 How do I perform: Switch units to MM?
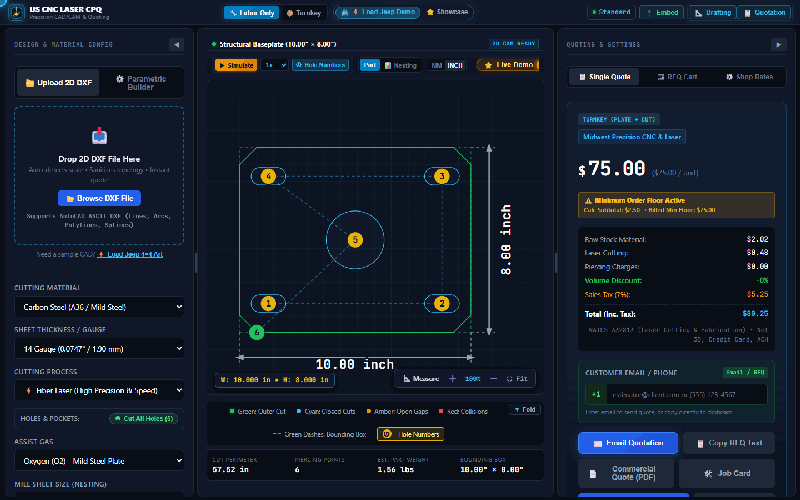point(437,65)
